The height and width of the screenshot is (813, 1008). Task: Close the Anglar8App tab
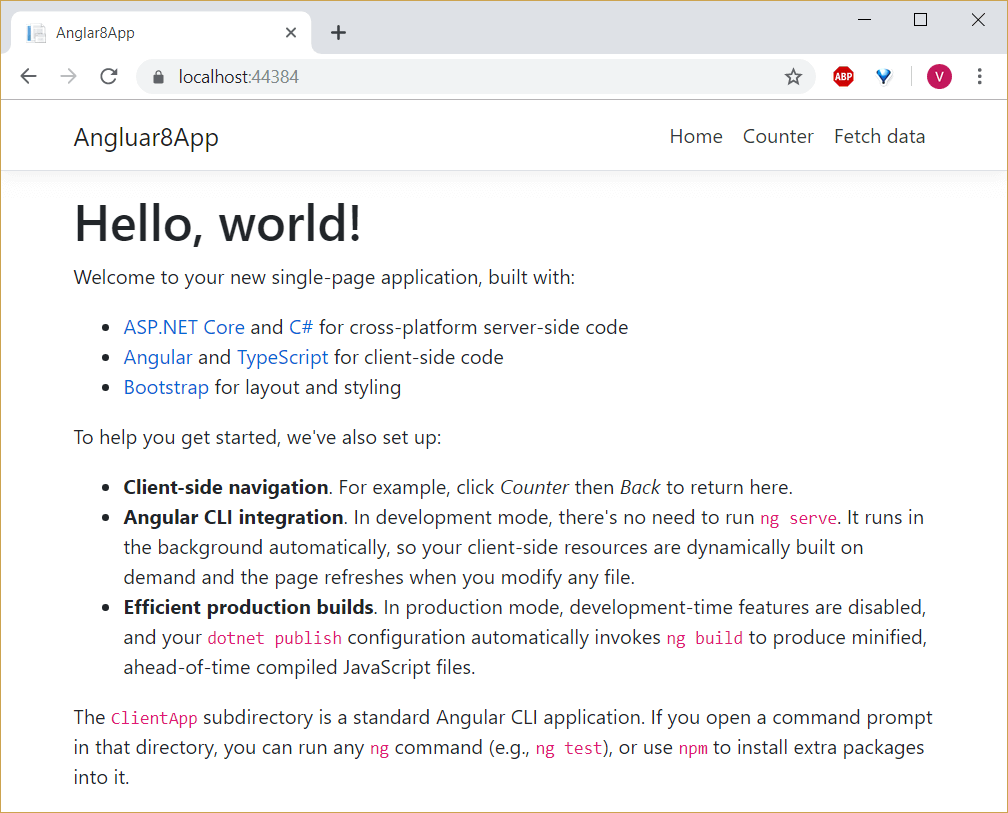pos(291,33)
